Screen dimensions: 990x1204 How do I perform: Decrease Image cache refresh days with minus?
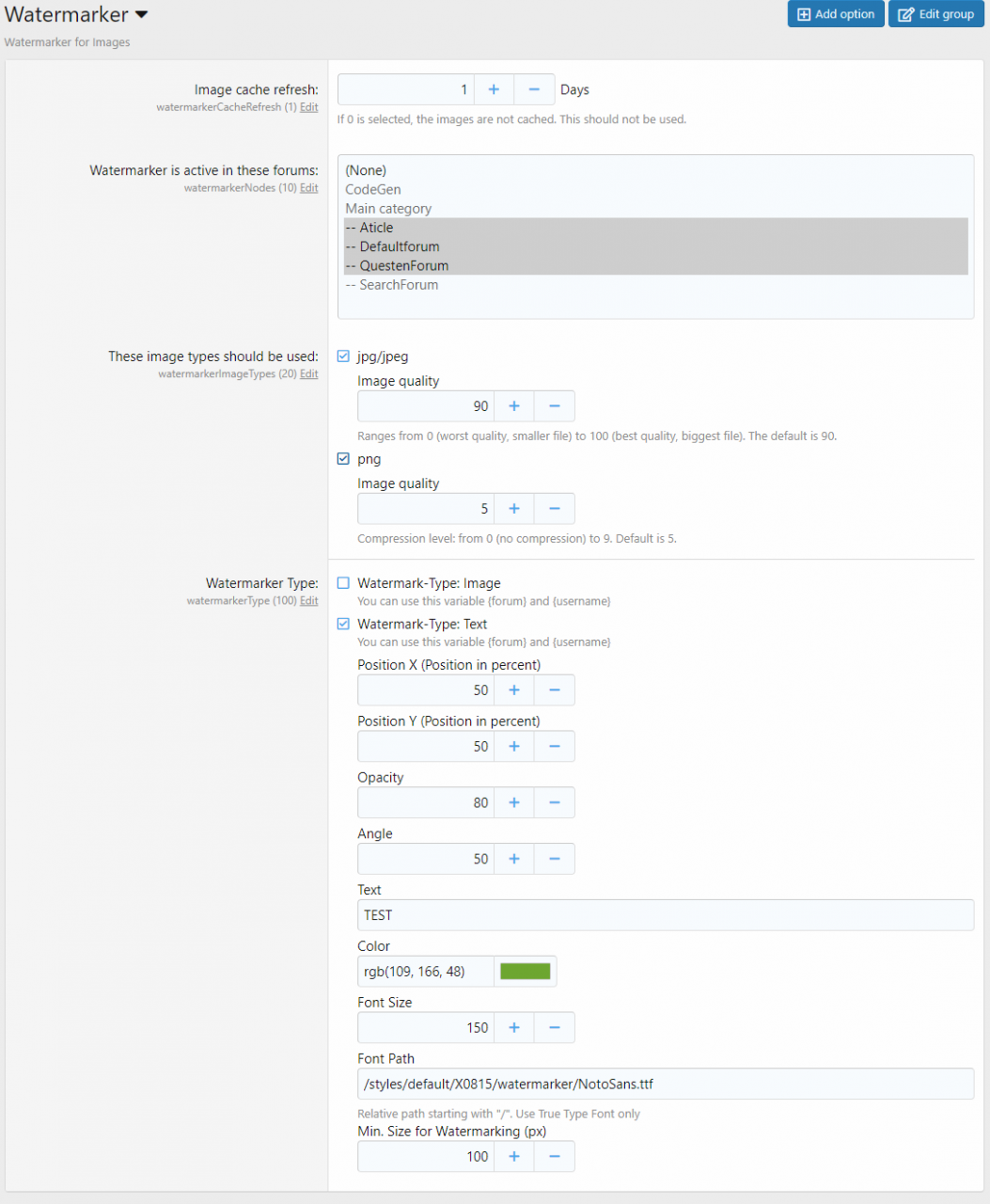(534, 89)
